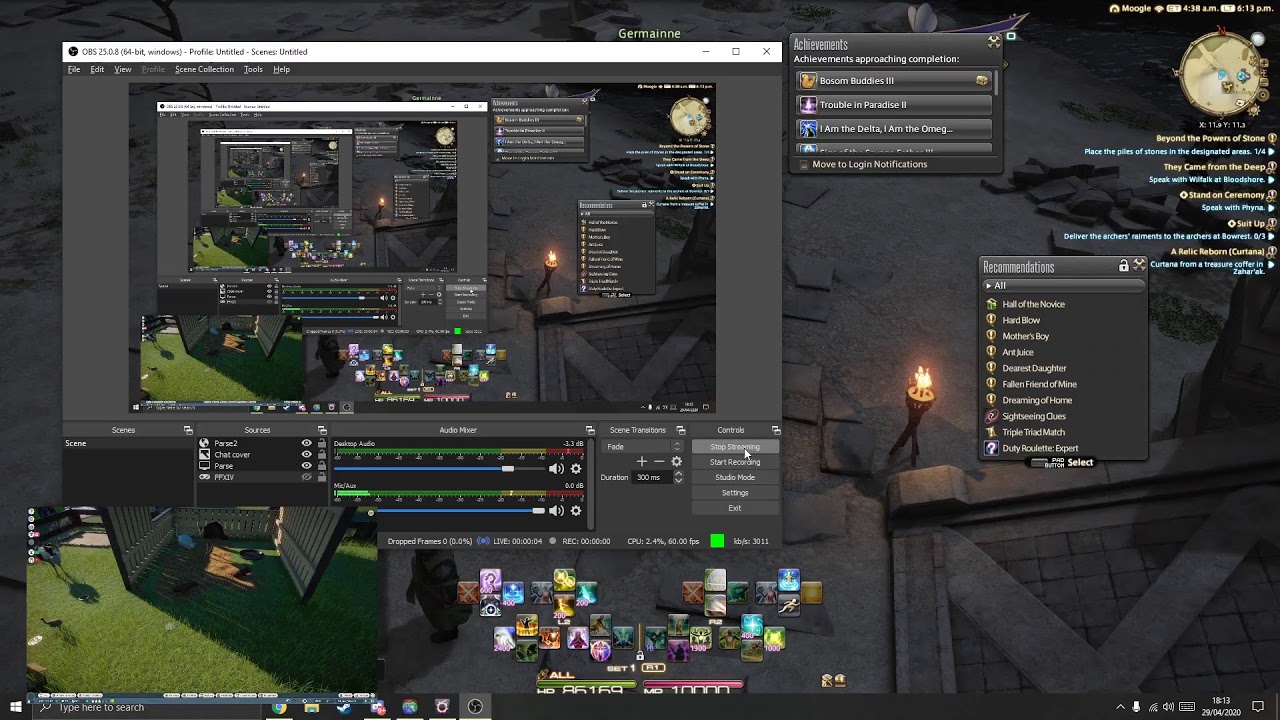
Task: Click the Dearest Daughter recommendation
Action: 1034,368
